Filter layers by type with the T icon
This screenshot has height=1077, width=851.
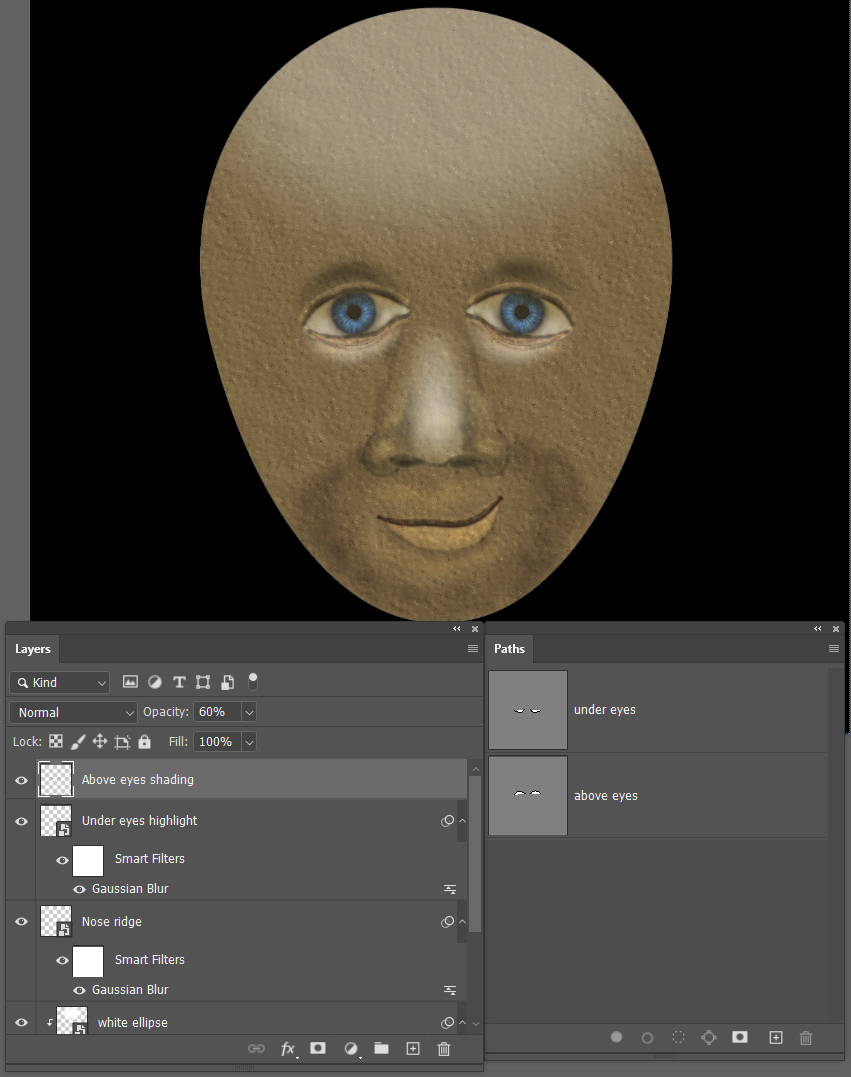point(179,681)
